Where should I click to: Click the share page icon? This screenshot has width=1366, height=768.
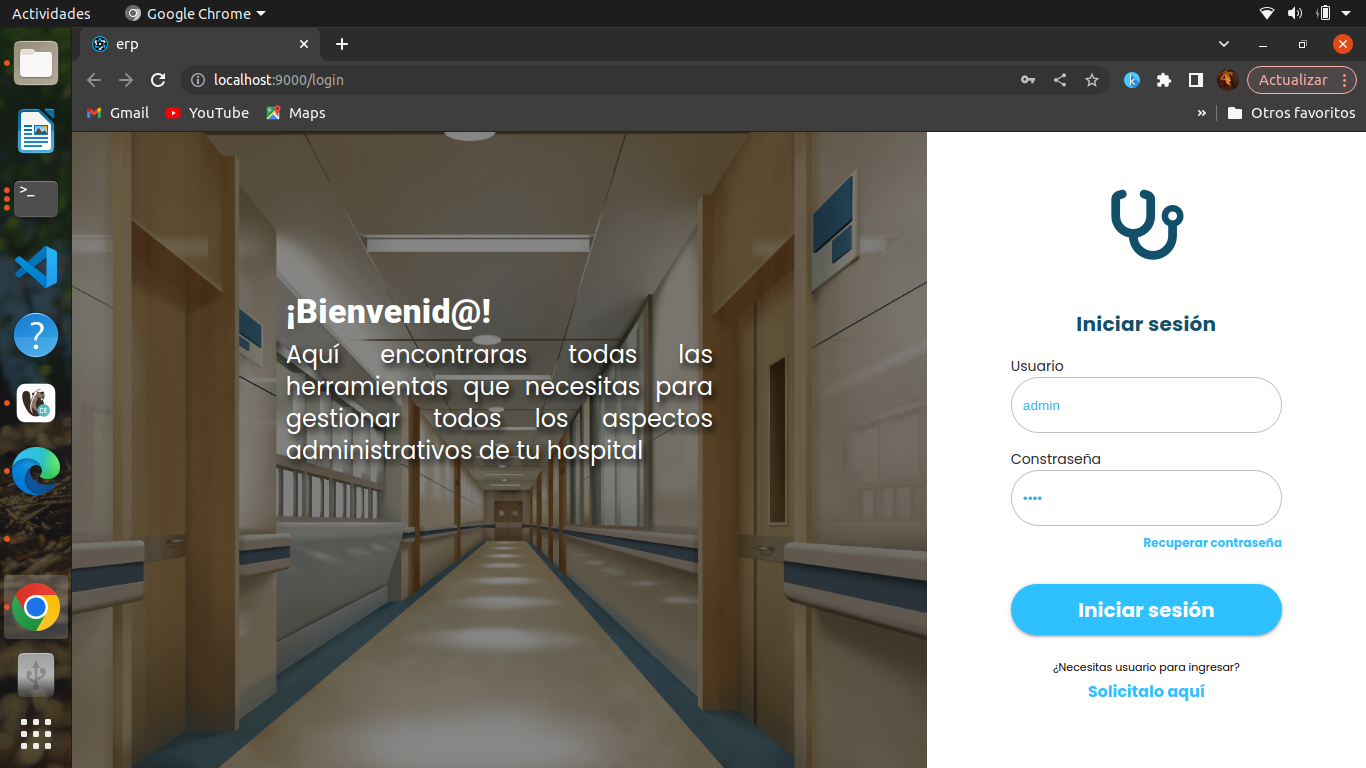pyautogui.click(x=1060, y=80)
